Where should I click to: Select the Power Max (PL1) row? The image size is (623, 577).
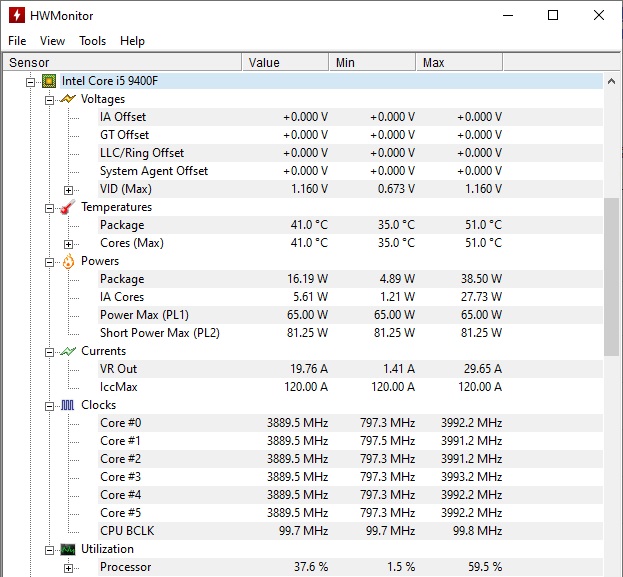tap(351, 315)
